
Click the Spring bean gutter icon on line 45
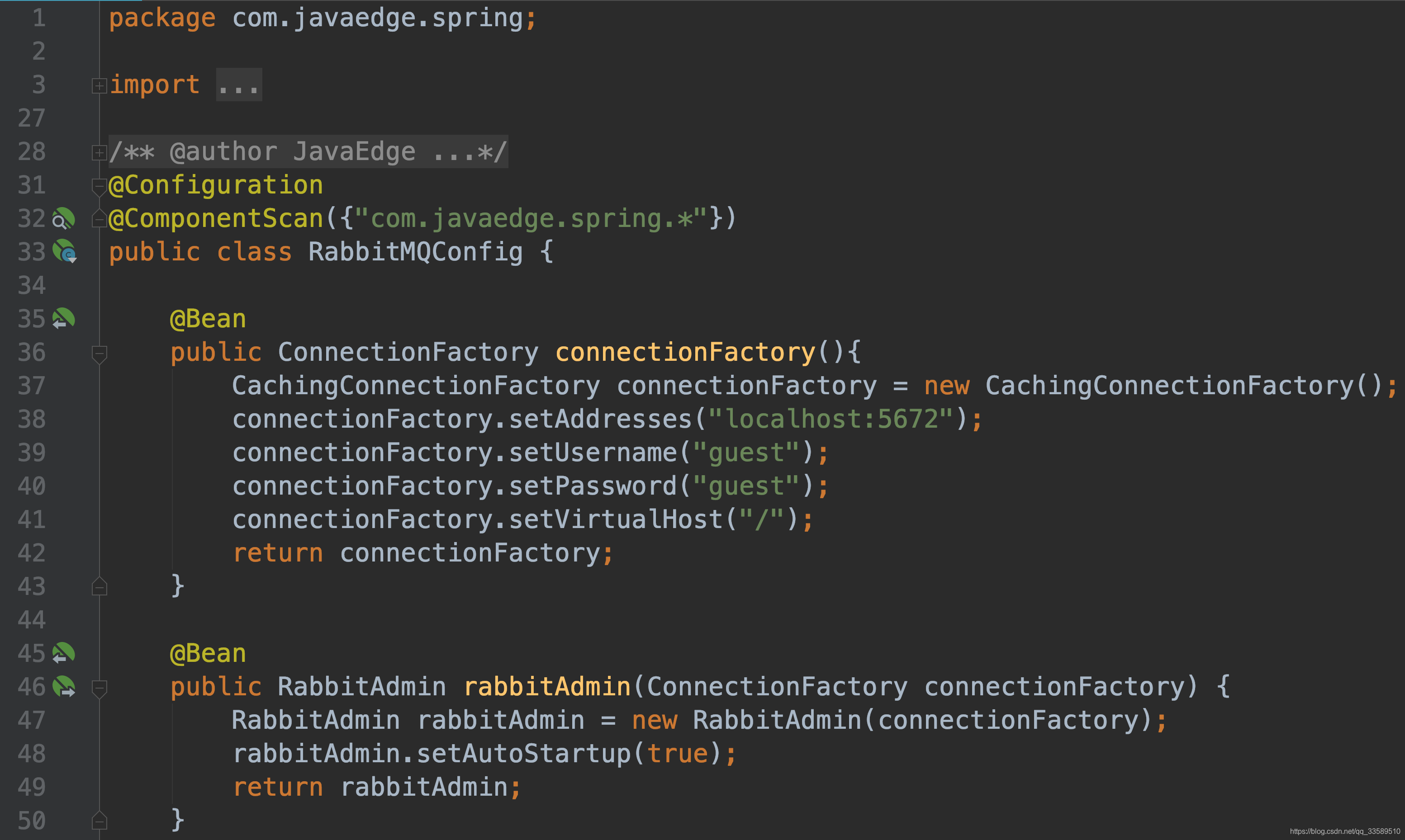point(63,653)
